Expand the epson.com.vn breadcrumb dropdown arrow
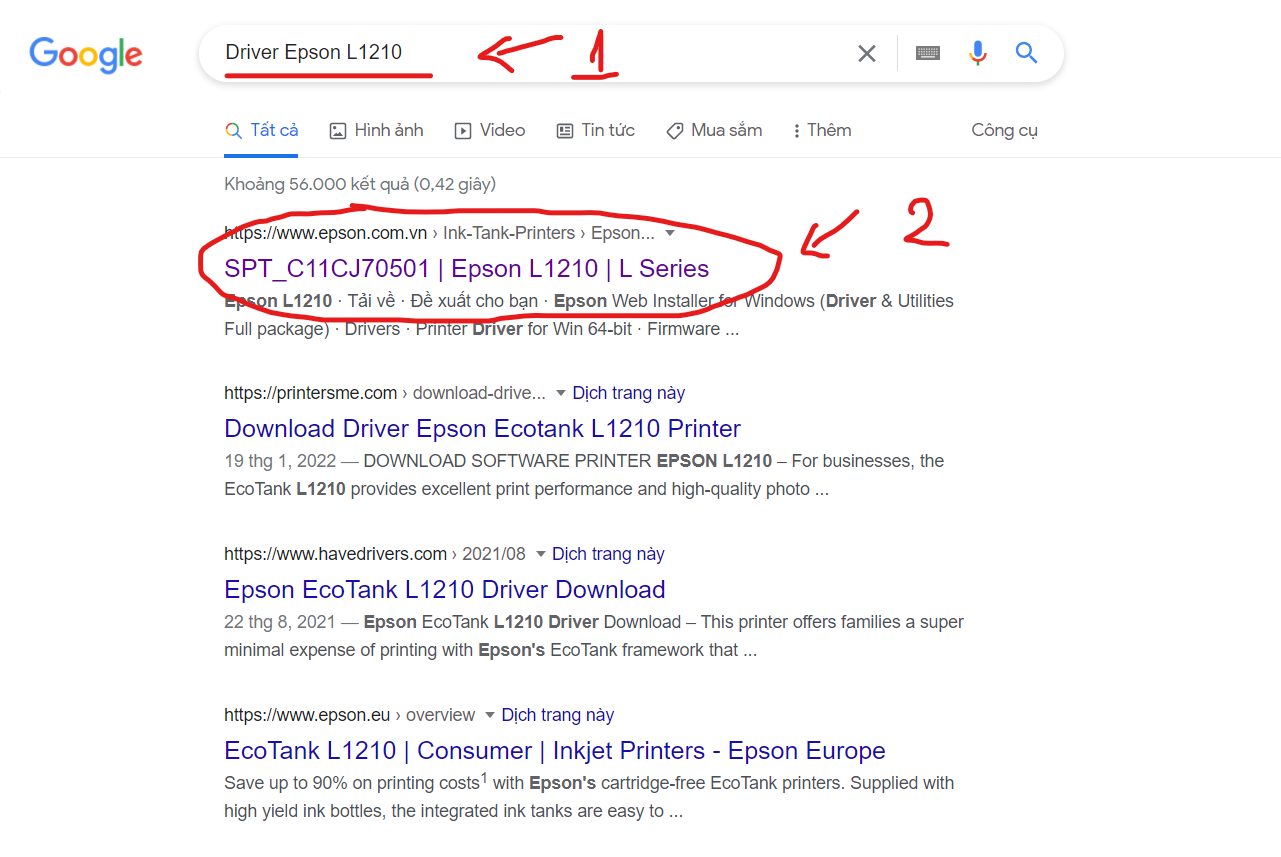This screenshot has height=857, width=1281. tap(669, 232)
